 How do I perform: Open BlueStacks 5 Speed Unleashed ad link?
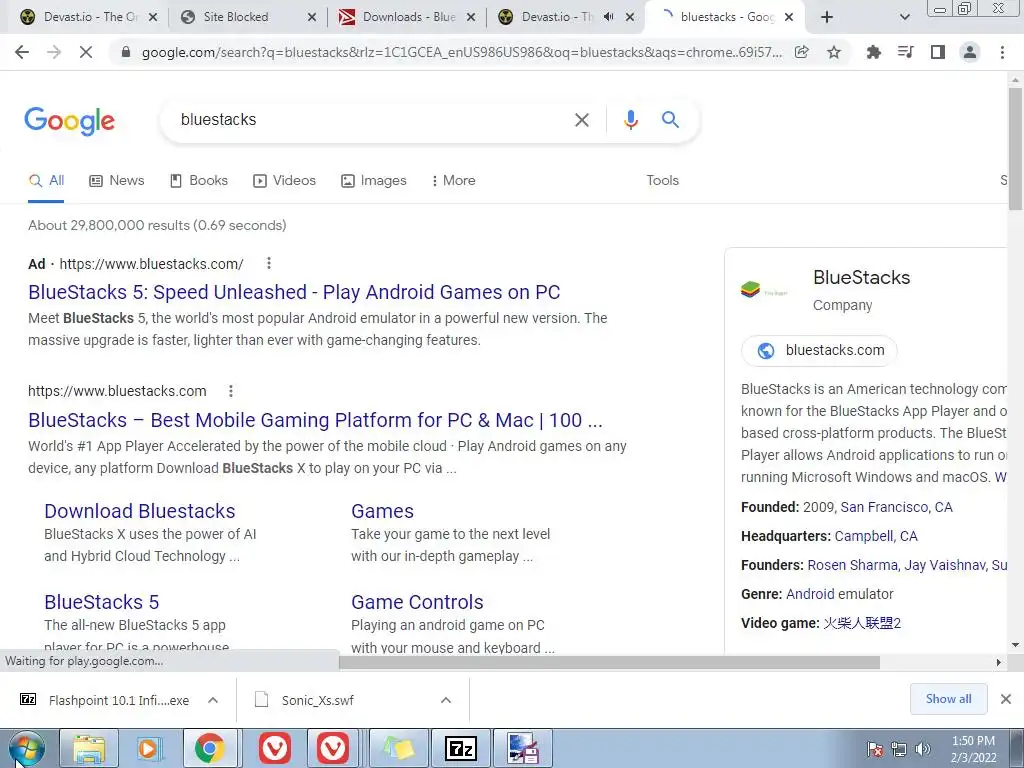(x=294, y=292)
